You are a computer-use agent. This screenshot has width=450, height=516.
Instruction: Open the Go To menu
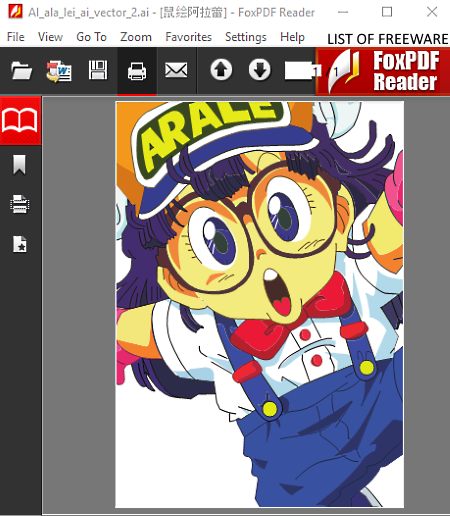[91, 37]
